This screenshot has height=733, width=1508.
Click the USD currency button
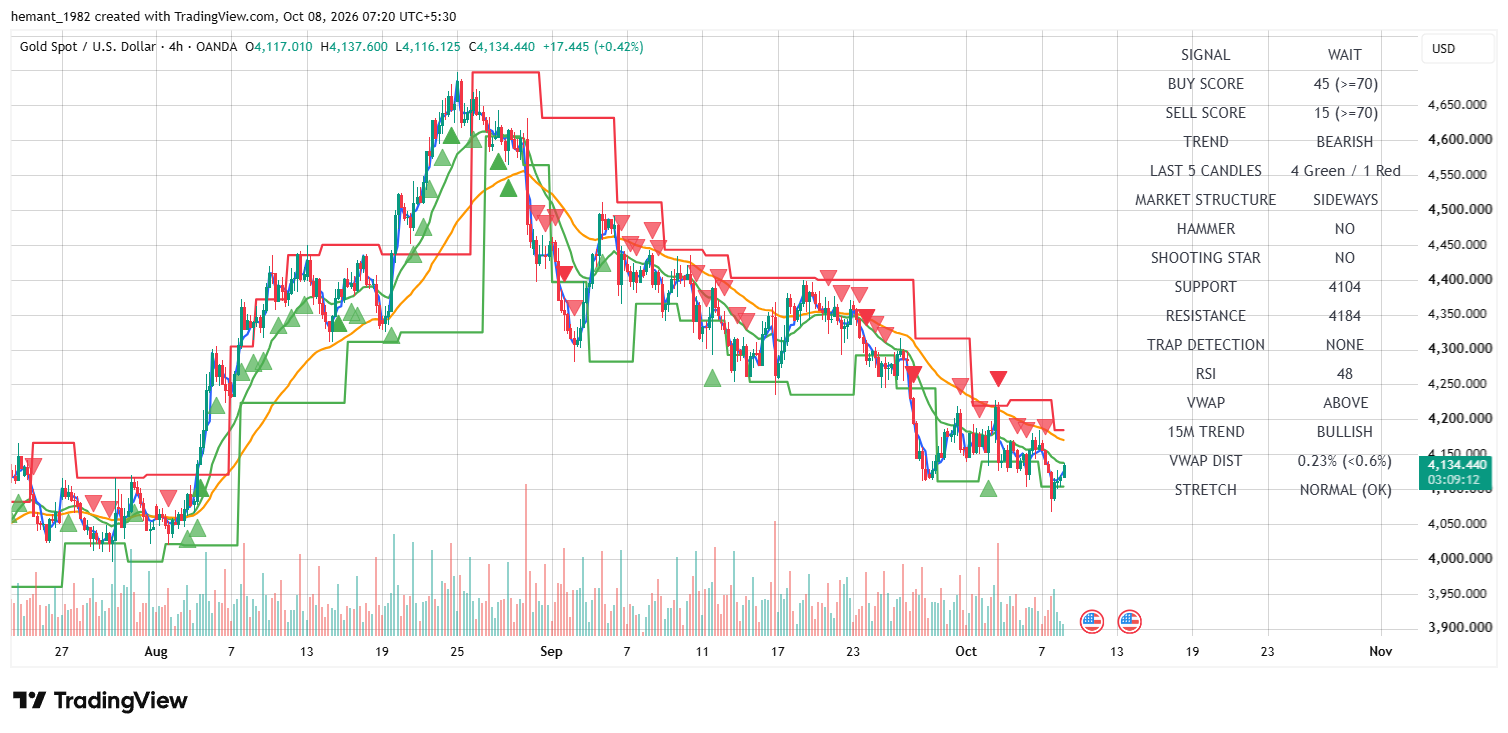click(1457, 49)
